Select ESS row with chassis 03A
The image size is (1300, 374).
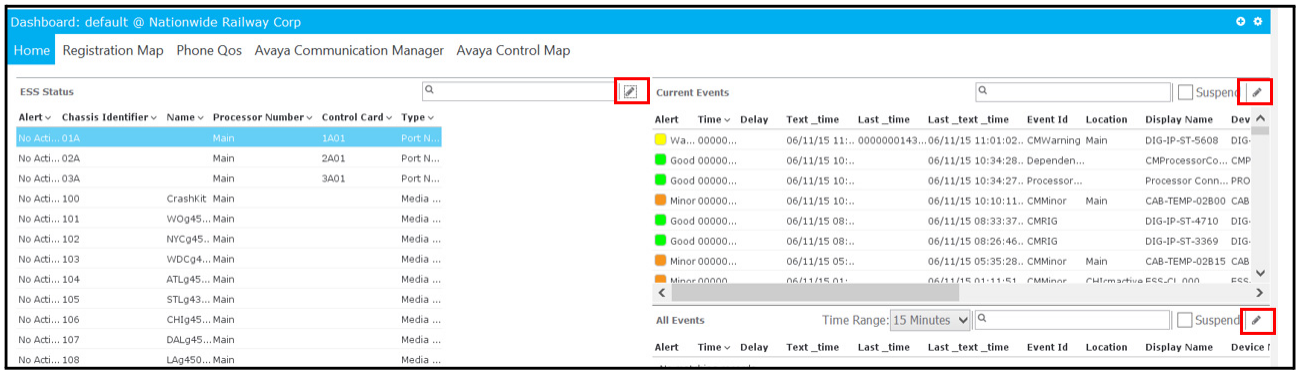tap(229, 178)
